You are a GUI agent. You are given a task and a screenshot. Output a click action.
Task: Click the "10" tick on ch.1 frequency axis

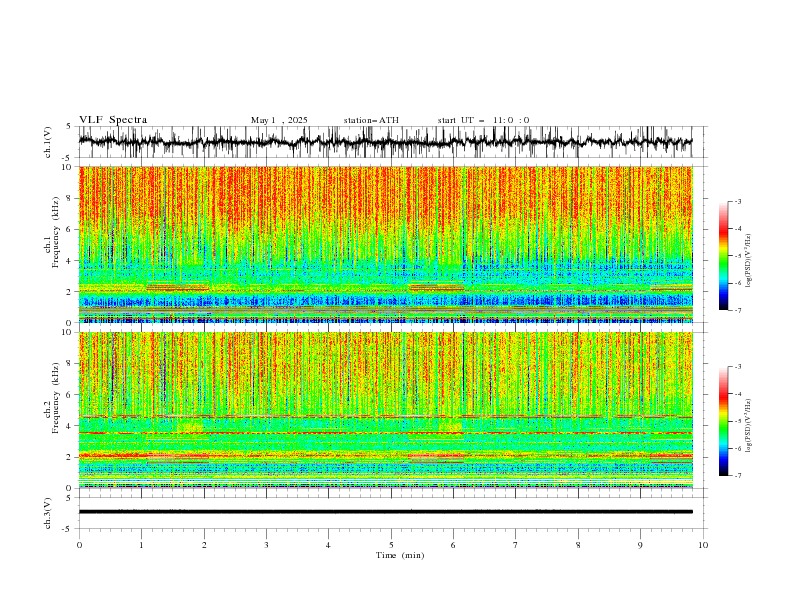pyautogui.click(x=71, y=167)
